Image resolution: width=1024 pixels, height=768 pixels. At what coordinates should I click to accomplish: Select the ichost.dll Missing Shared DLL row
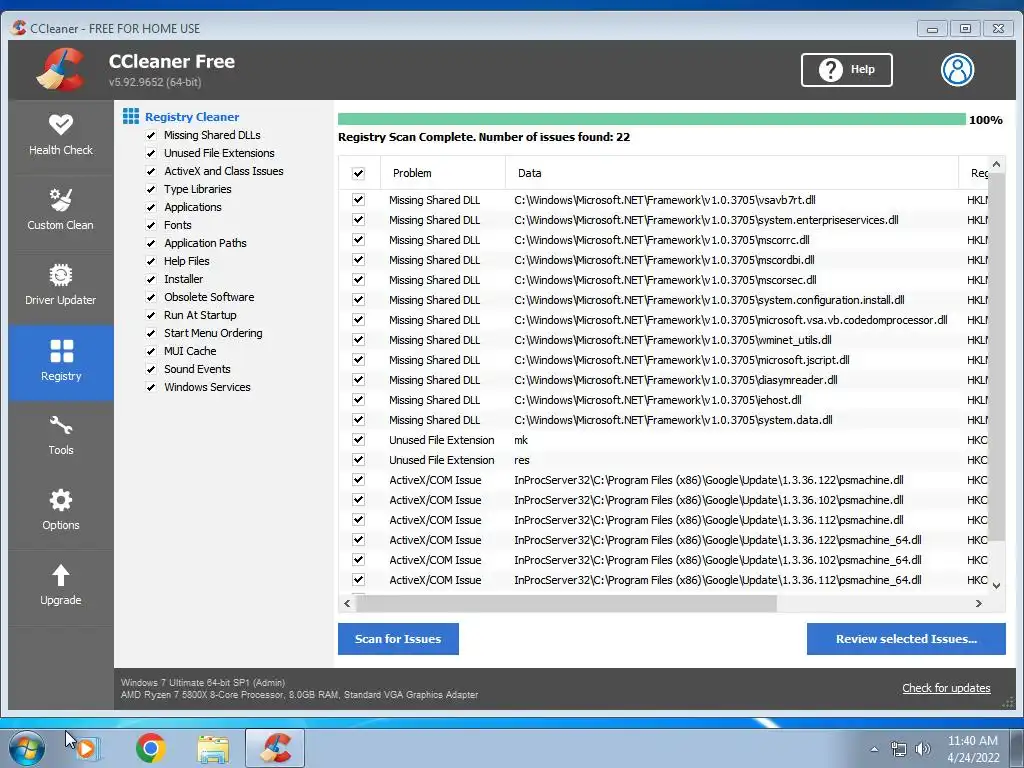662,400
